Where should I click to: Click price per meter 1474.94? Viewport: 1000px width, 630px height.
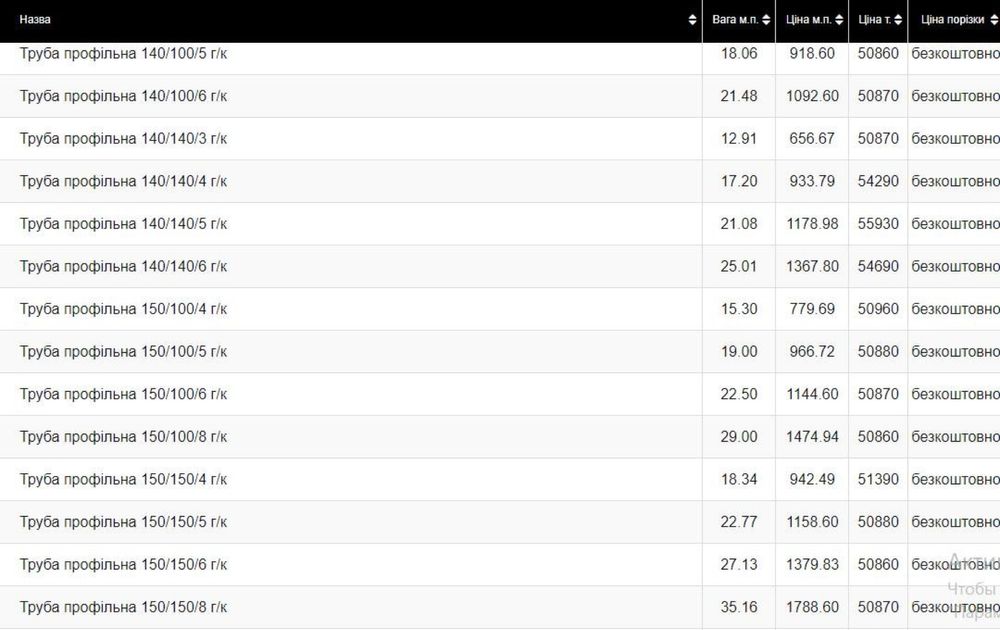click(812, 437)
